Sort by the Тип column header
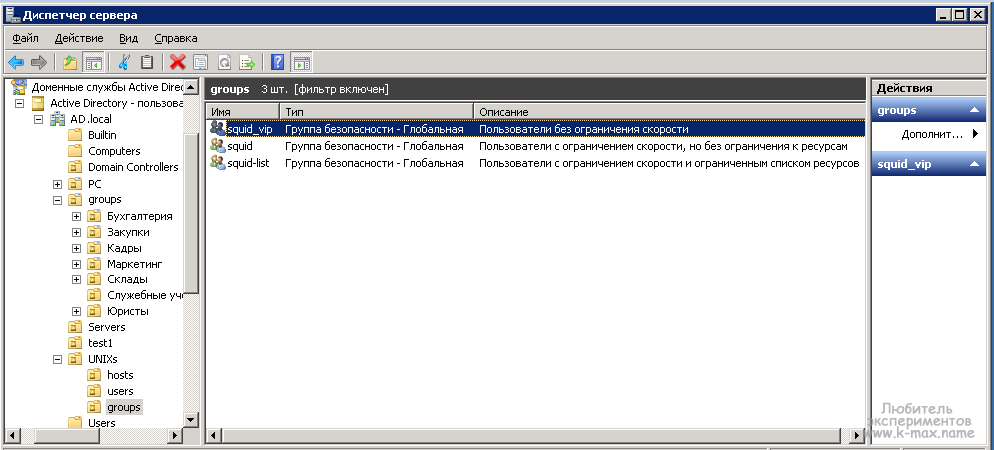 pyautogui.click(x=377, y=112)
